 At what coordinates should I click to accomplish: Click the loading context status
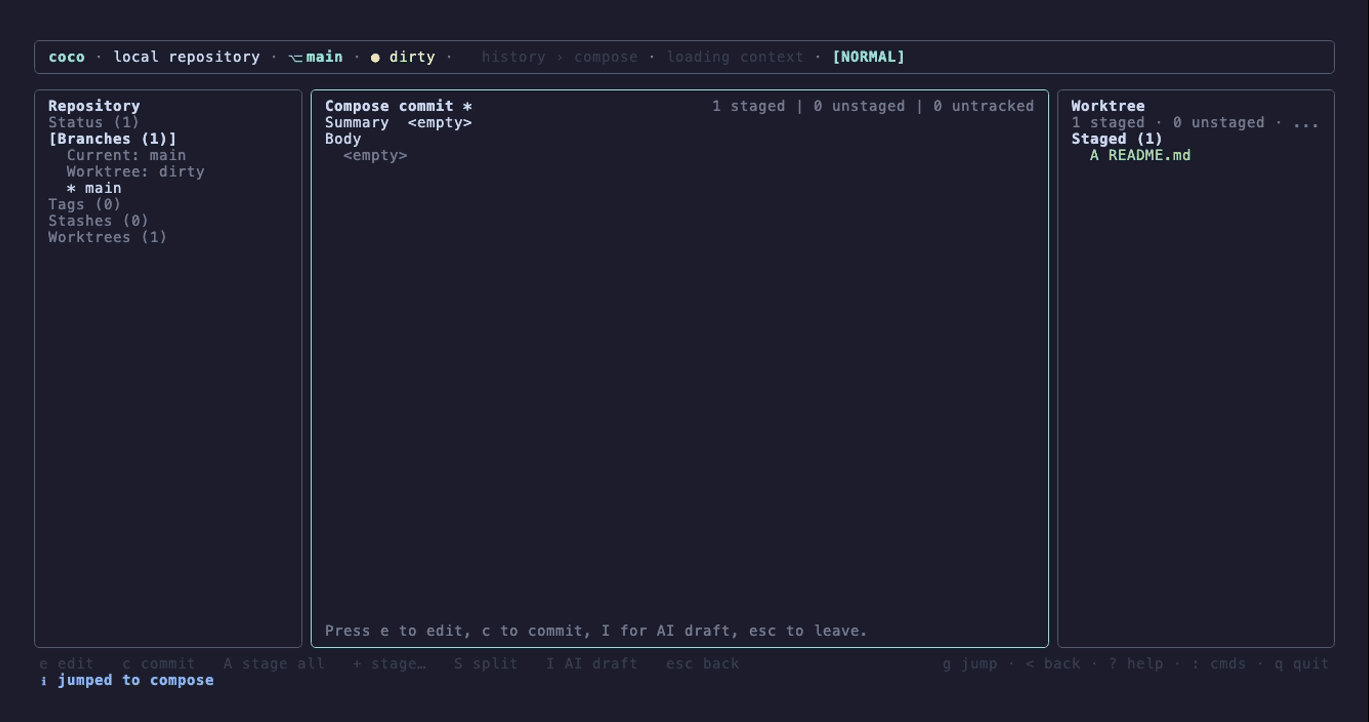735,57
